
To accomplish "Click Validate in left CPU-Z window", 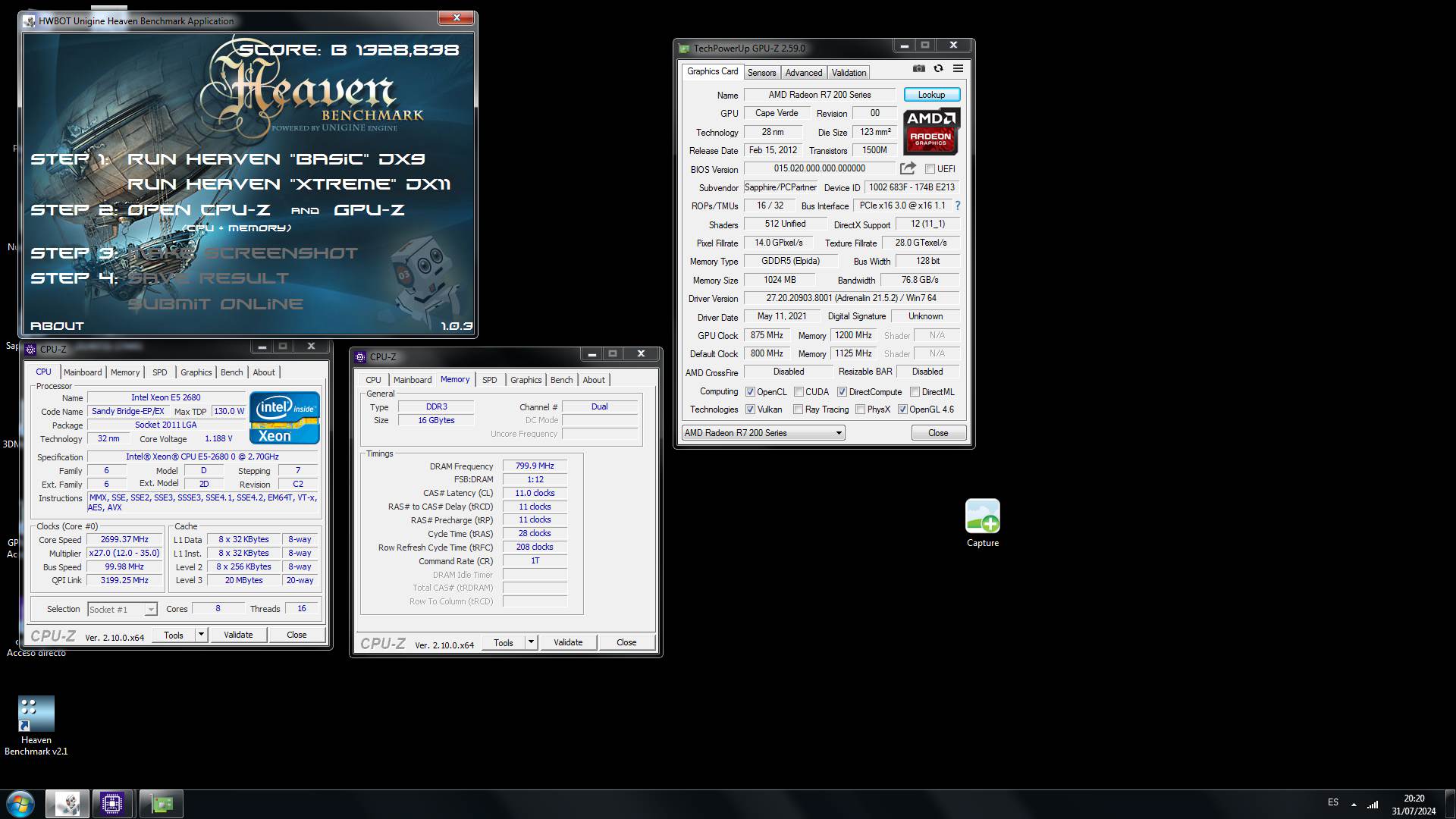I will pyautogui.click(x=238, y=635).
